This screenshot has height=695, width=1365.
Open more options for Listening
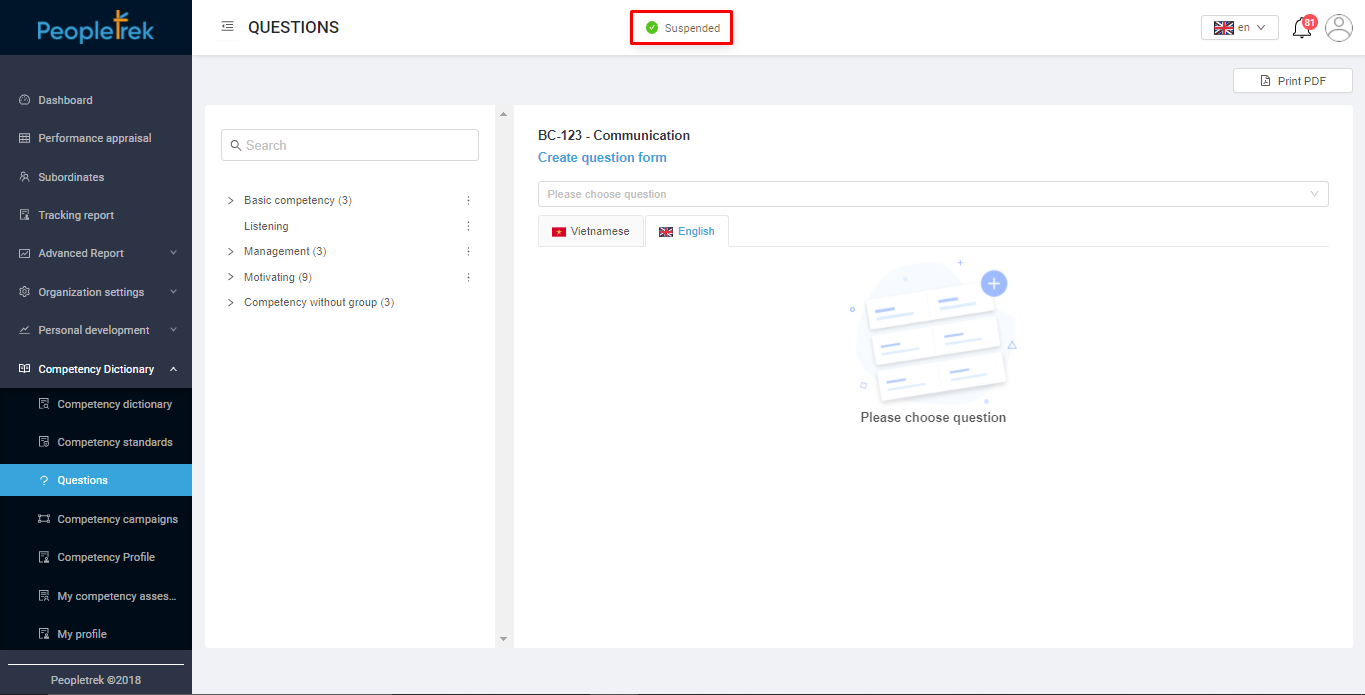pyautogui.click(x=468, y=226)
